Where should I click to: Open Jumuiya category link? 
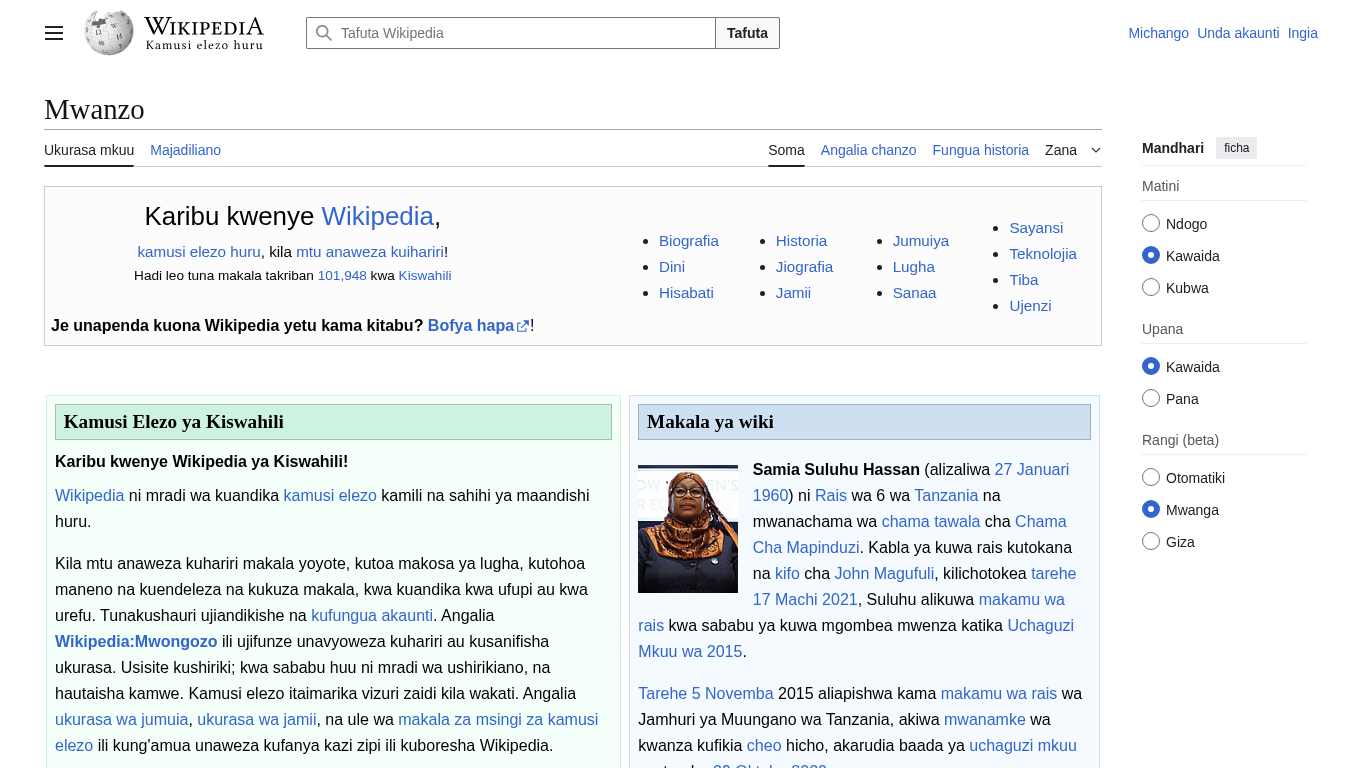[x=921, y=241]
